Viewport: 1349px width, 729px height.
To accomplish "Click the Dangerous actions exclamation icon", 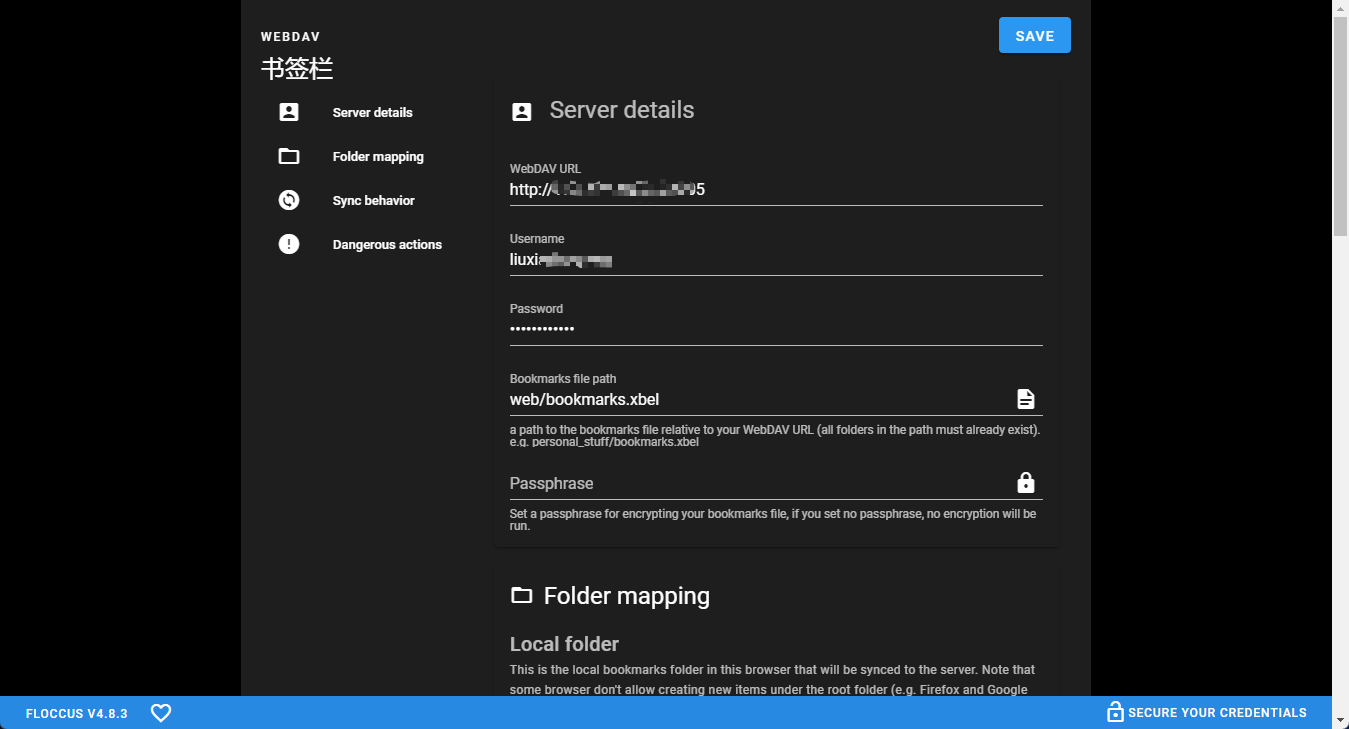I will [x=289, y=244].
